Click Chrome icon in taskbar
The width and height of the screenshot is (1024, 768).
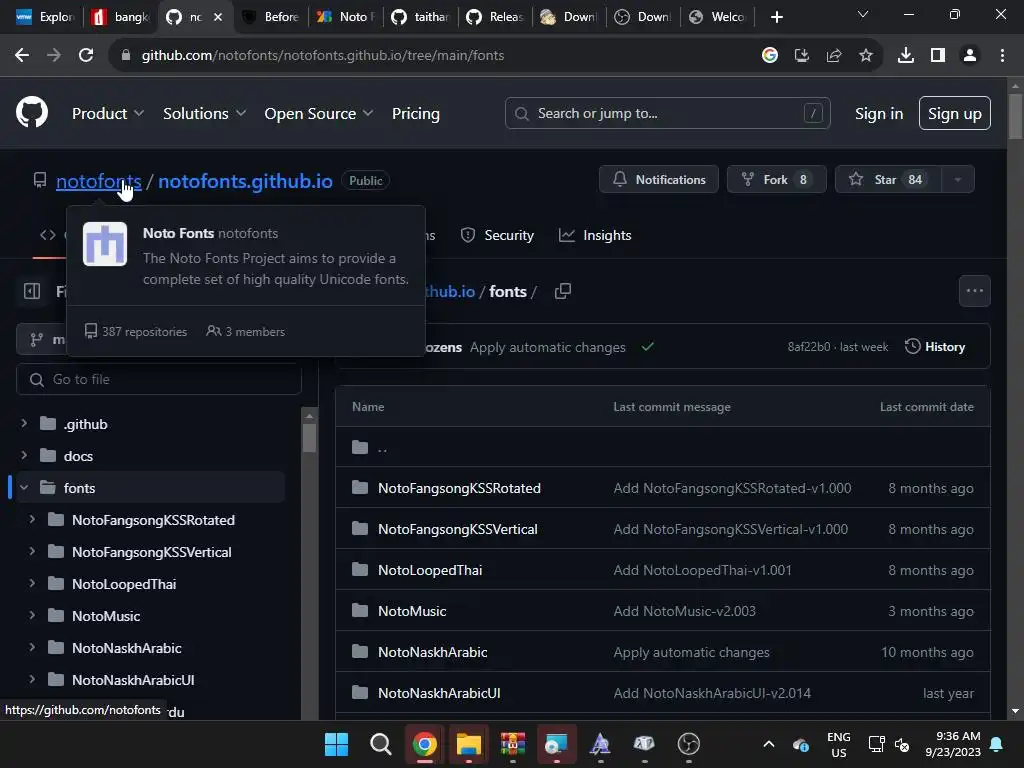(424, 744)
